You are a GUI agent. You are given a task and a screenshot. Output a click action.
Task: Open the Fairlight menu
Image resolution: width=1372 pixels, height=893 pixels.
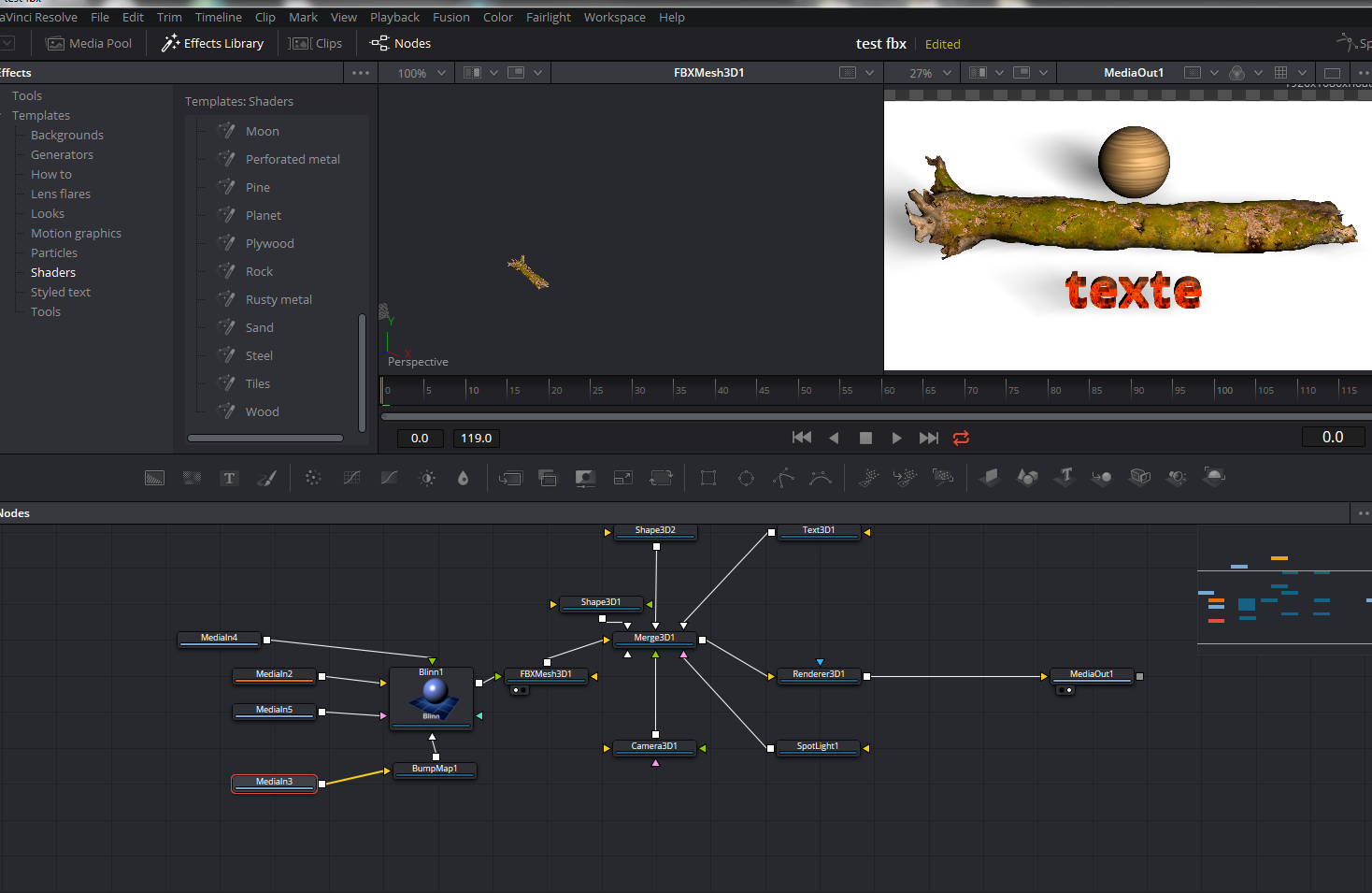[x=549, y=17]
